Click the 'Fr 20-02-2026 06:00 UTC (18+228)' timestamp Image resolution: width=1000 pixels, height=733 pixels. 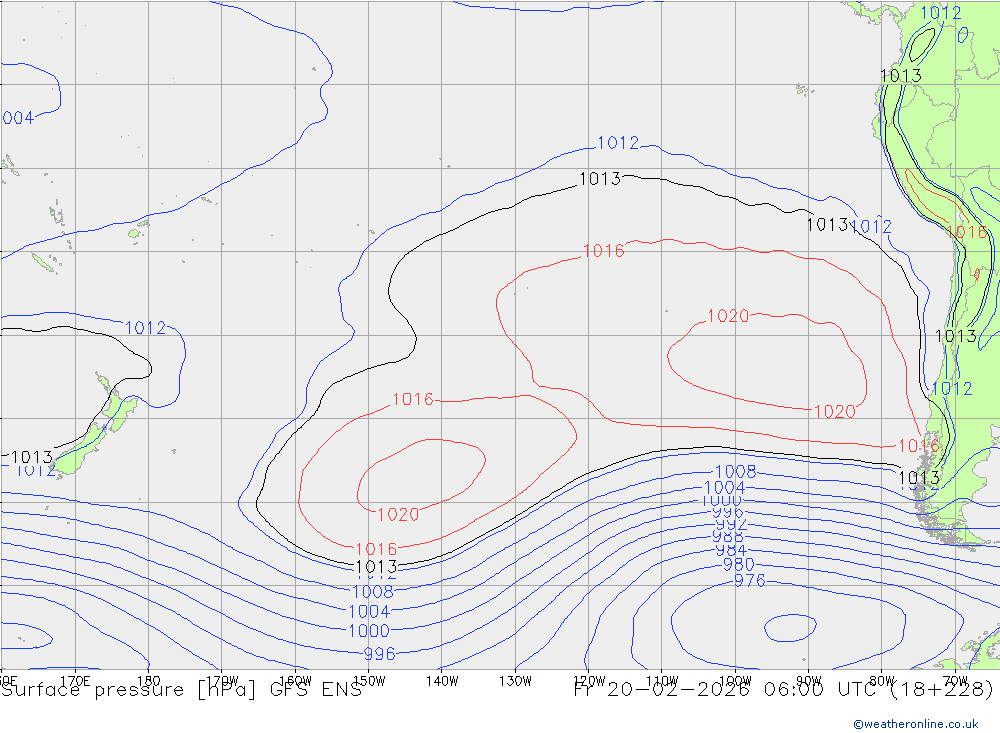click(784, 690)
